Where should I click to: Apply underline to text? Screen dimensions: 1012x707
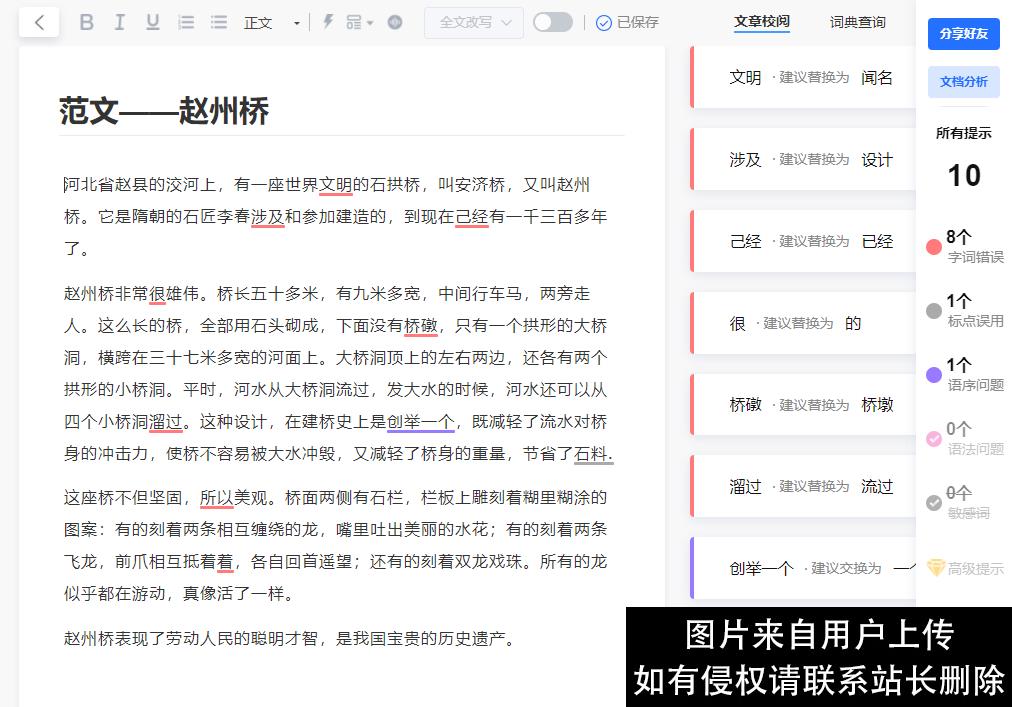coord(152,22)
